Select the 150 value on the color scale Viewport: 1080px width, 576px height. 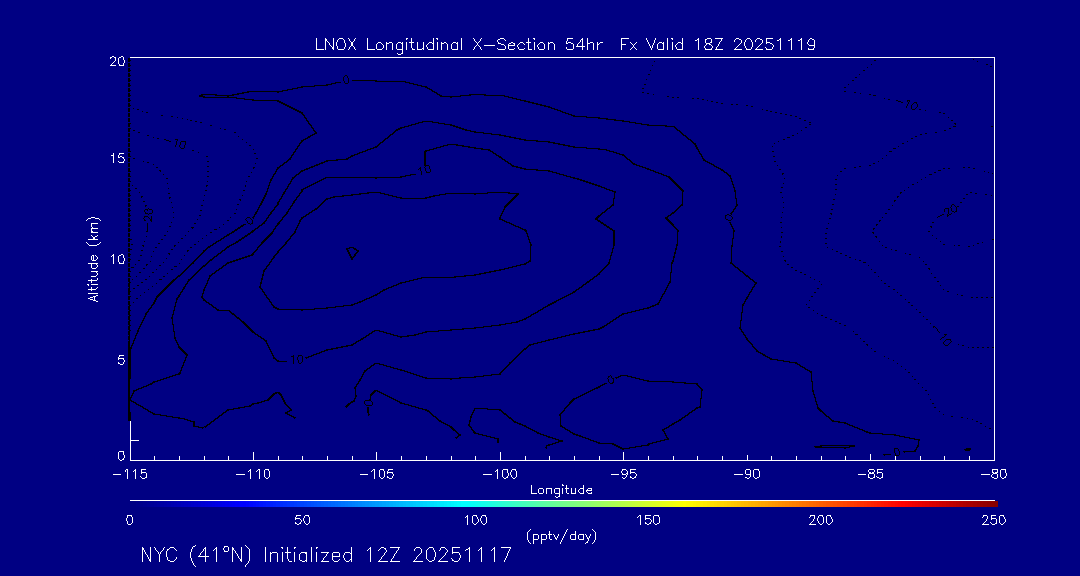pos(648,520)
